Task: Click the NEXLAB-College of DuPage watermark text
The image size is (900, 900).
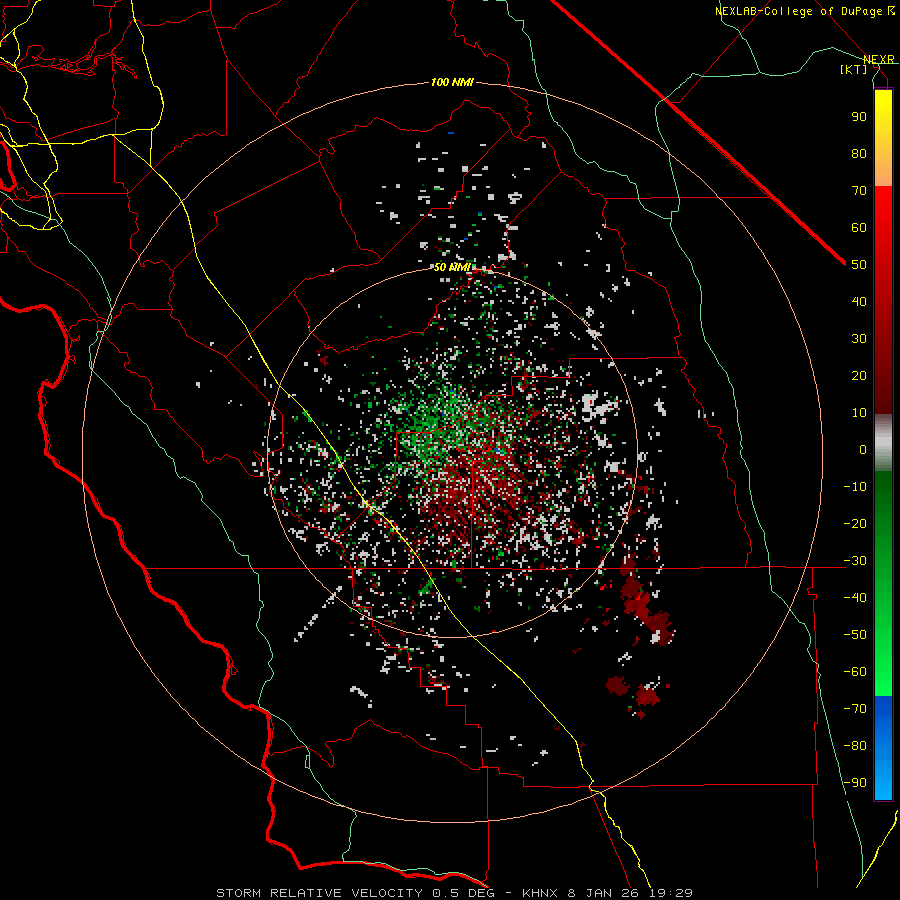Action: [x=804, y=11]
